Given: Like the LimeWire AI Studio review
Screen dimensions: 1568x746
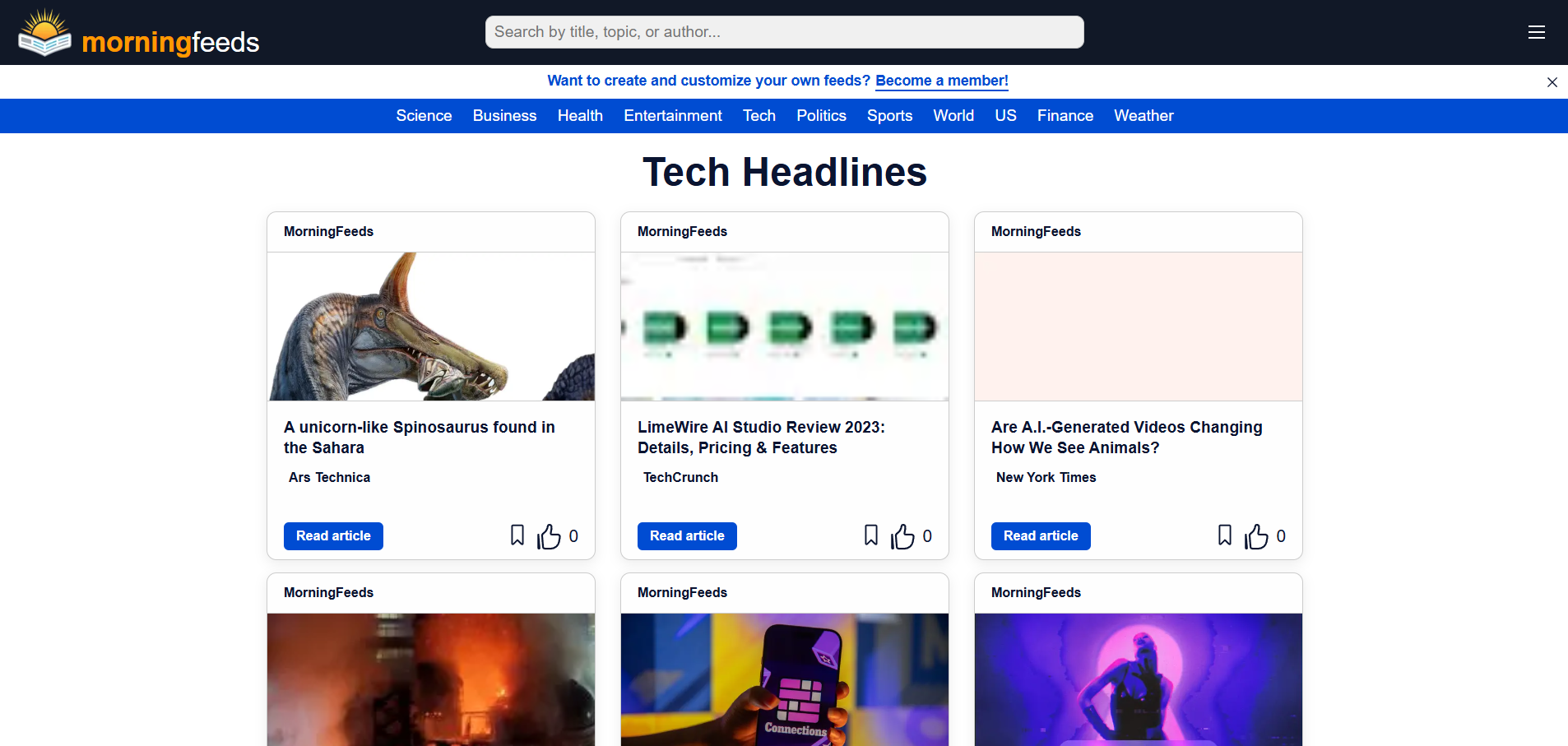Looking at the screenshot, I should pyautogui.click(x=903, y=535).
